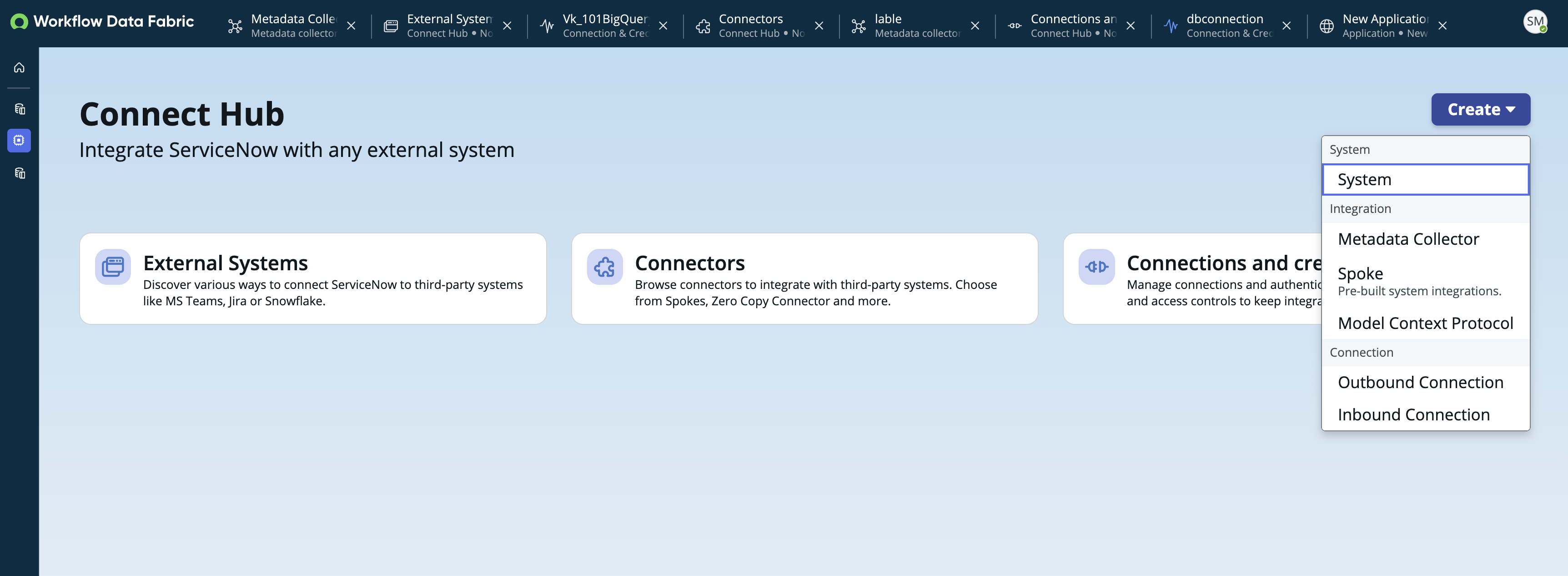Image resolution: width=1568 pixels, height=576 pixels.
Task: Click the Connections and credentials card icon
Action: (1096, 267)
